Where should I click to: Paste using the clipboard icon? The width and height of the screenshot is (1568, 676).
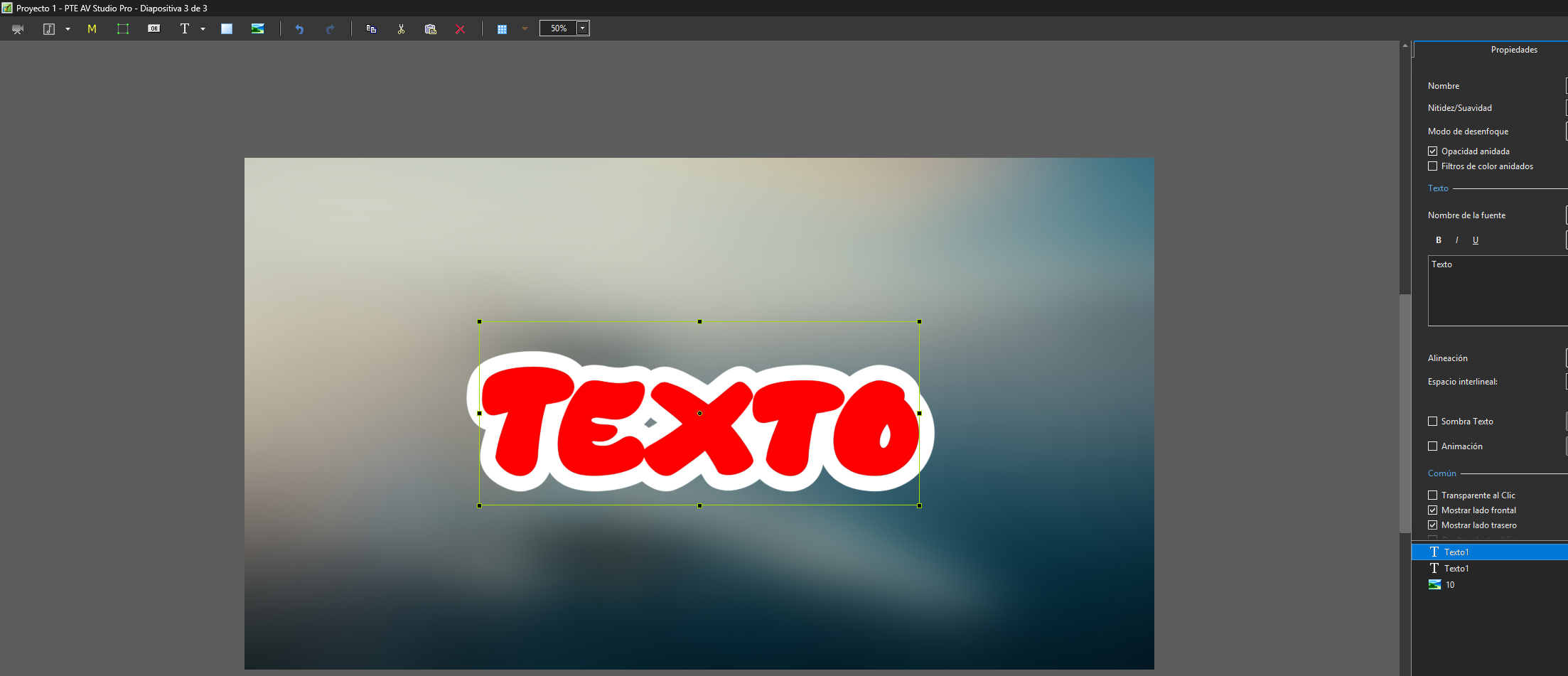[431, 29]
